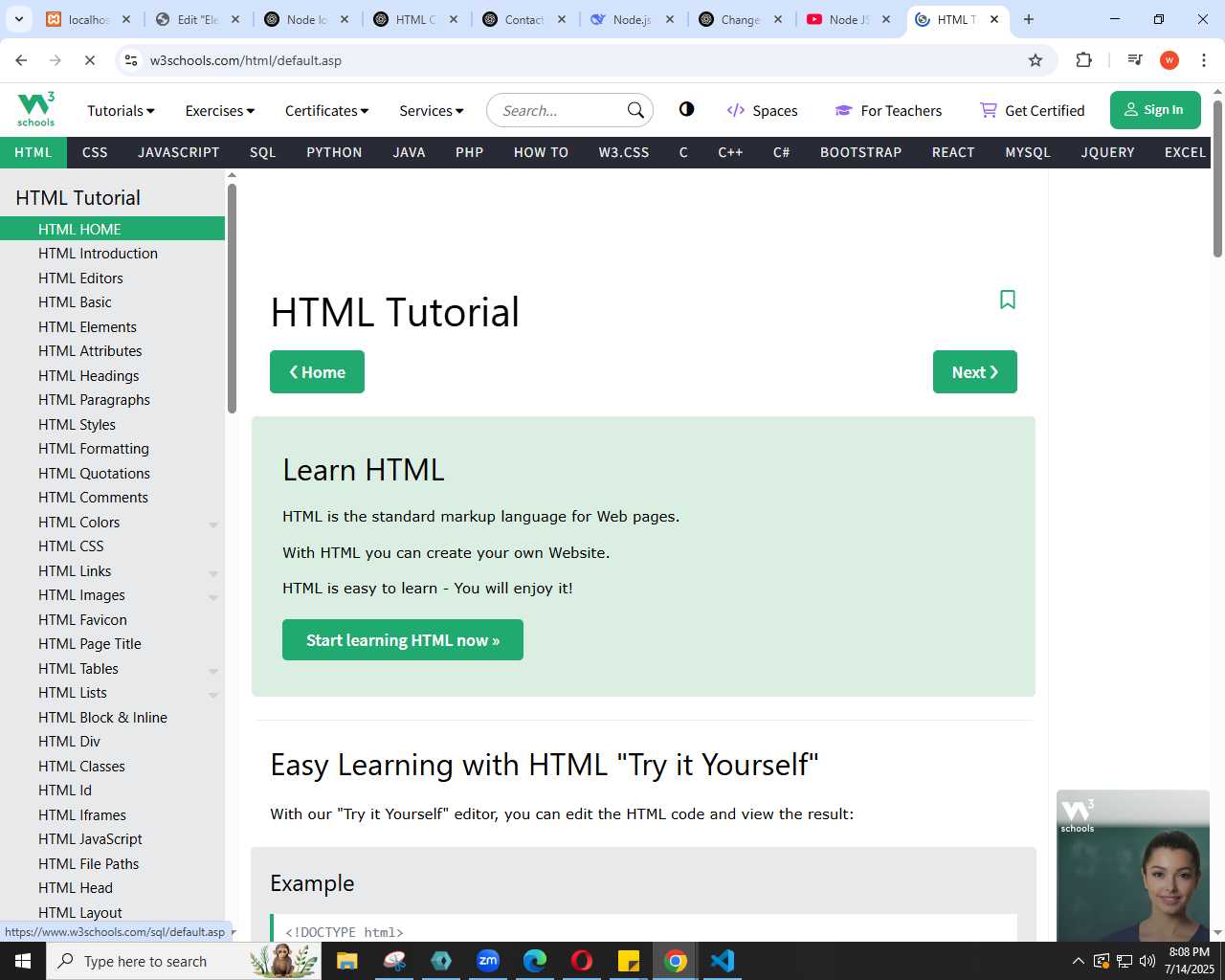Select the CSS topic tab
Screen dimensions: 1225x980
95,152
